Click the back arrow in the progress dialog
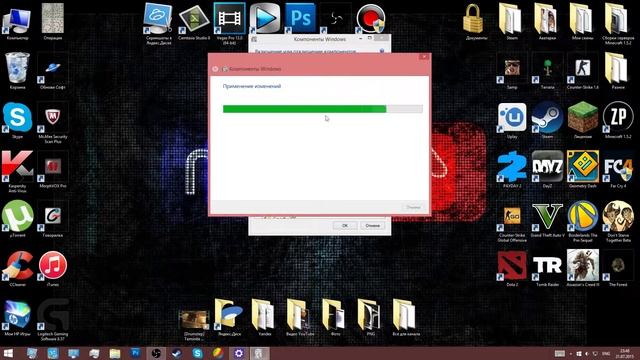Viewport: 640px width, 360px height. (215, 69)
